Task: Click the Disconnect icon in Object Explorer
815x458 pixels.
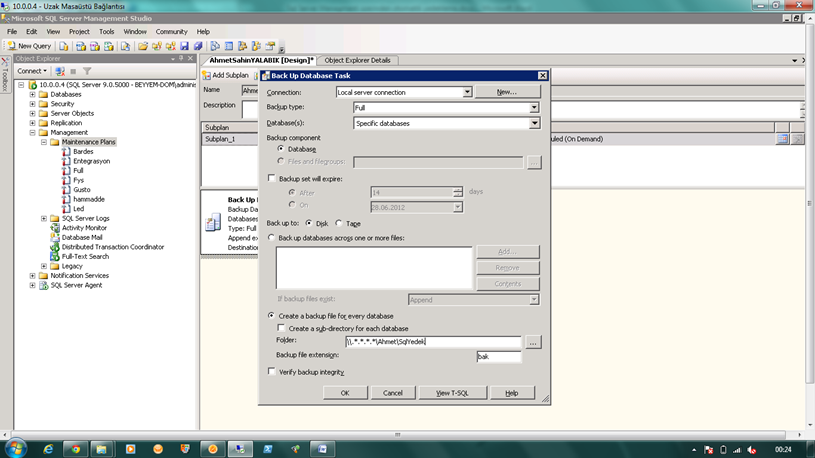Action: click(60, 71)
